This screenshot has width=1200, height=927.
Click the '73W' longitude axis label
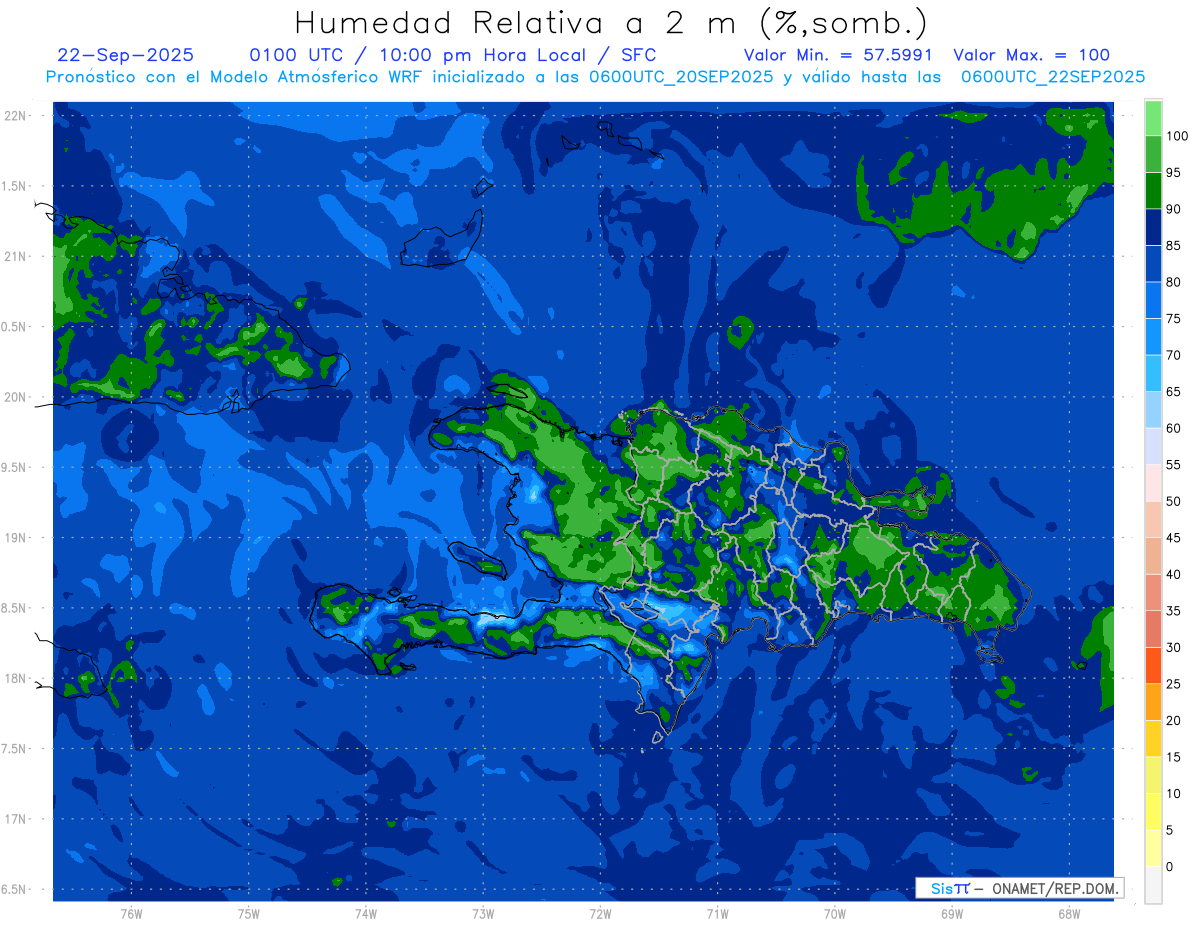pos(483,913)
